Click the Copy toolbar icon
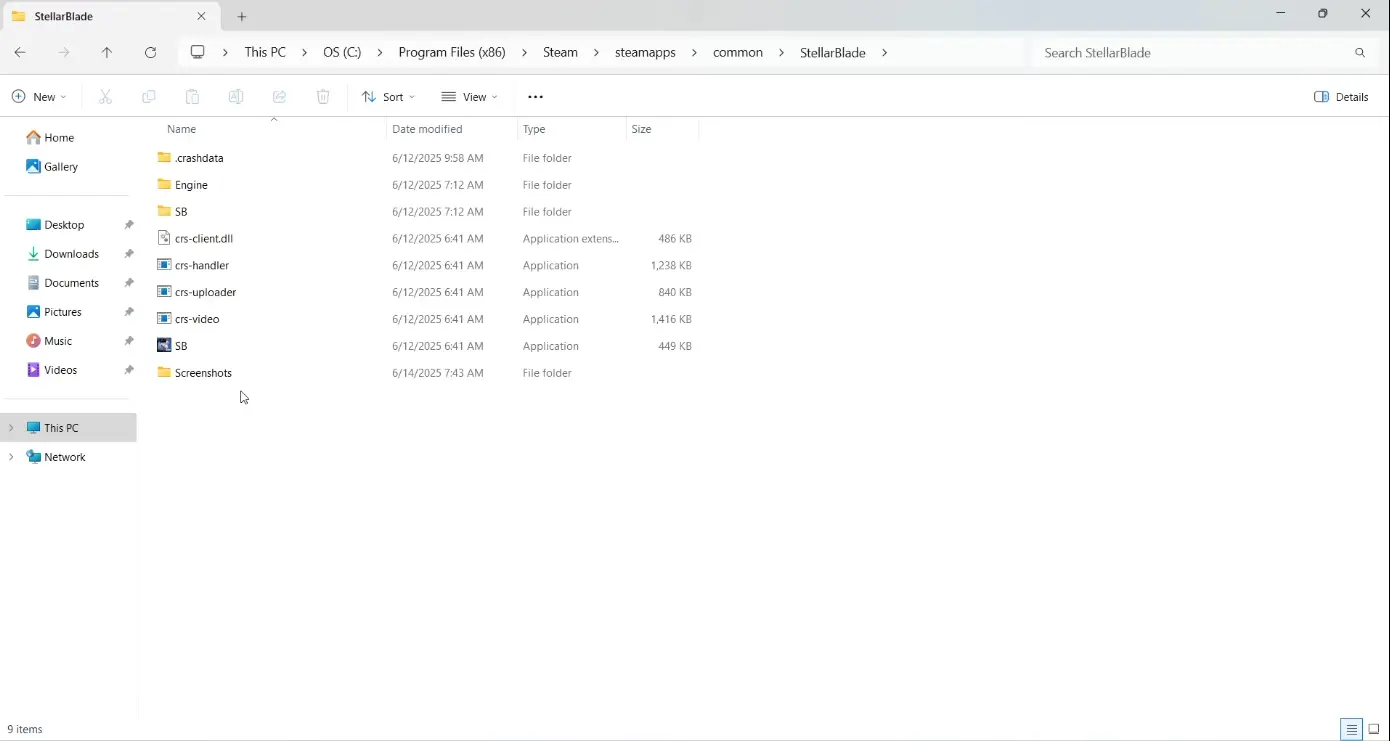This screenshot has height=741, width=1390. click(149, 97)
